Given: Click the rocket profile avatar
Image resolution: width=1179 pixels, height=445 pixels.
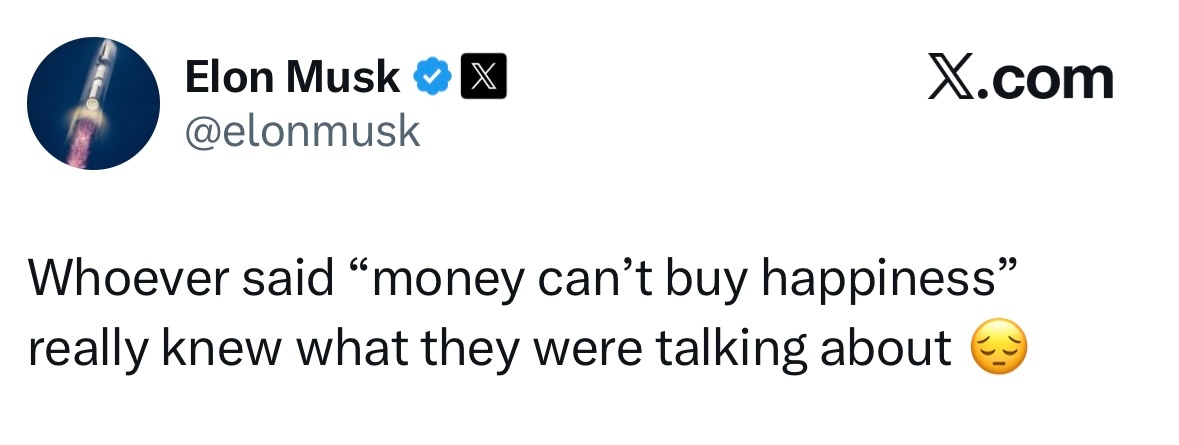Looking at the screenshot, I should 92,103.
